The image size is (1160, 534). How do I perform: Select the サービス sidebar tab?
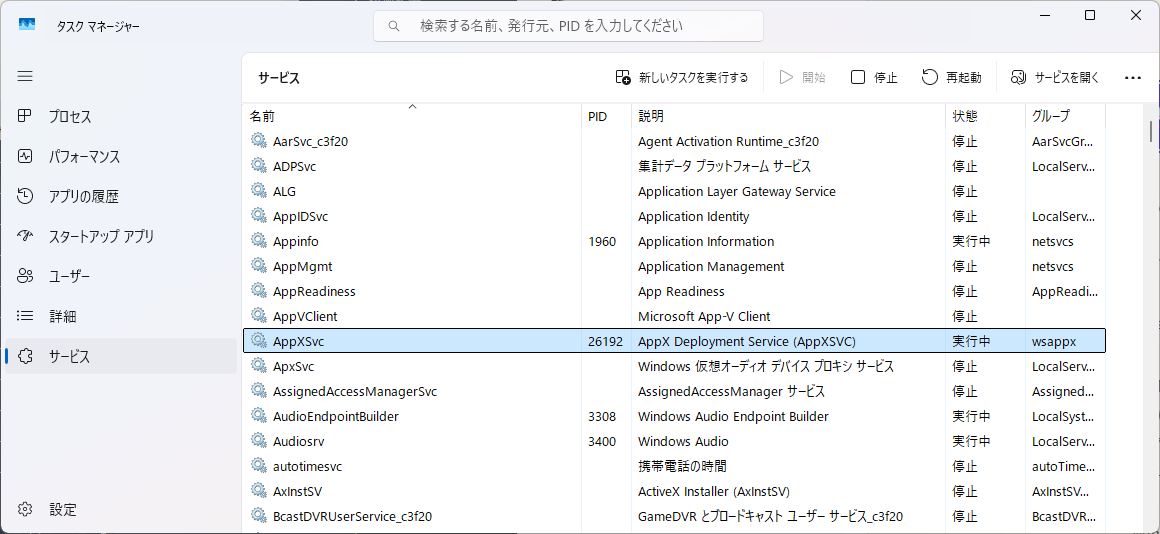coord(69,356)
